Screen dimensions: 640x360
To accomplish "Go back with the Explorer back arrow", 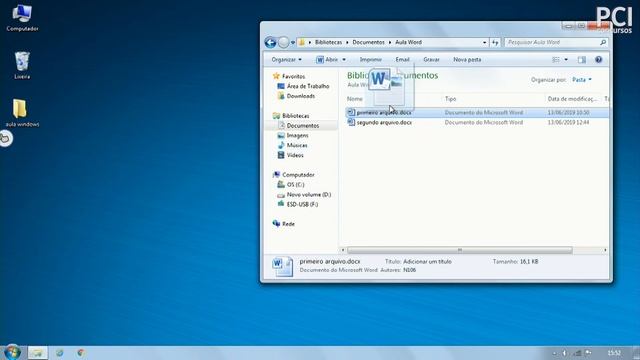I will click(270, 42).
